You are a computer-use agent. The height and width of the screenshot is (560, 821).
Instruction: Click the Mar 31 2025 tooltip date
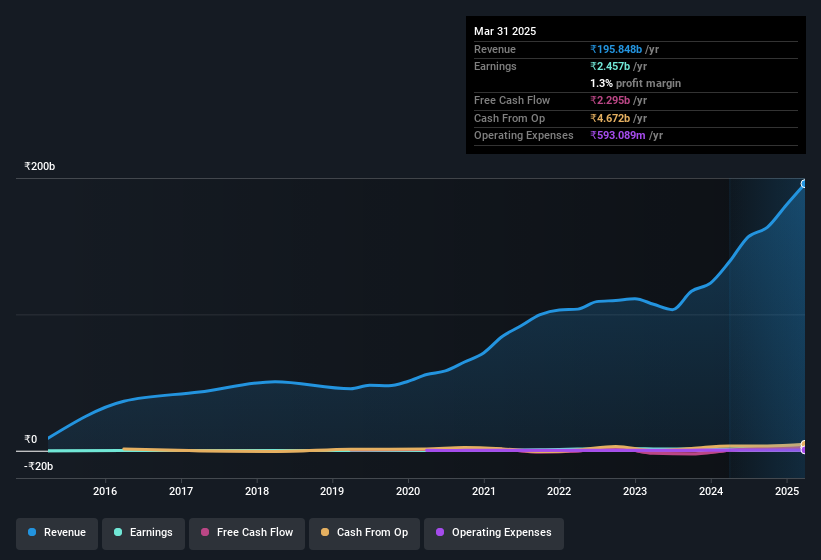tap(505, 31)
